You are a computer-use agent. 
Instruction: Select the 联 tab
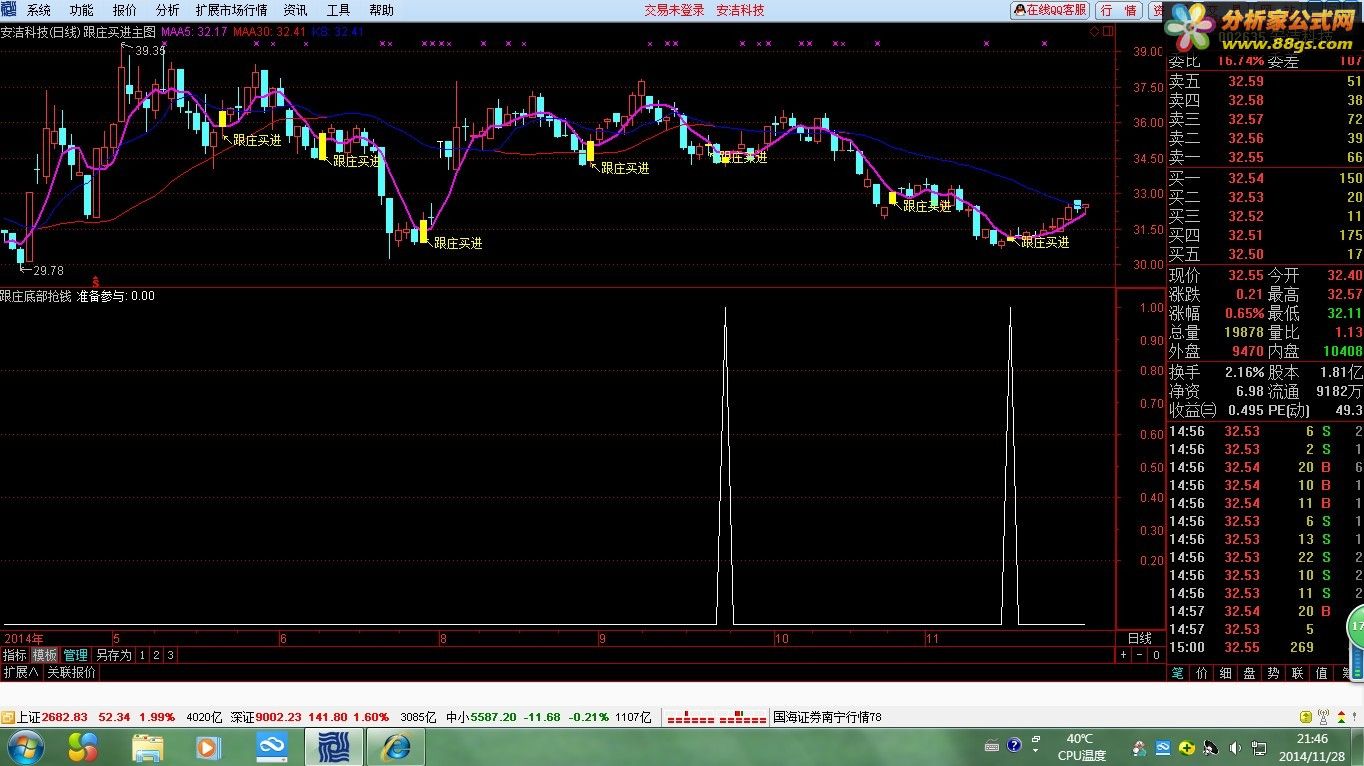click(1297, 673)
